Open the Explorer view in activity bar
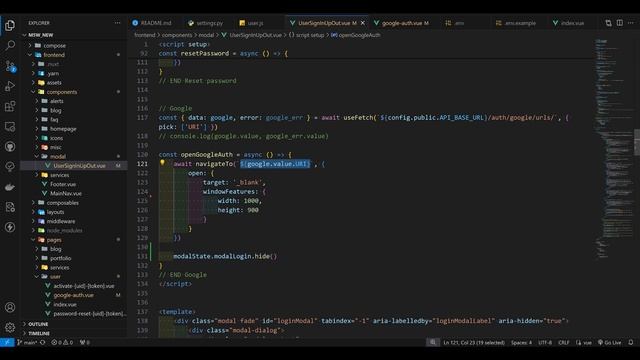Viewport: 640px width, 360px height. coord(10,25)
